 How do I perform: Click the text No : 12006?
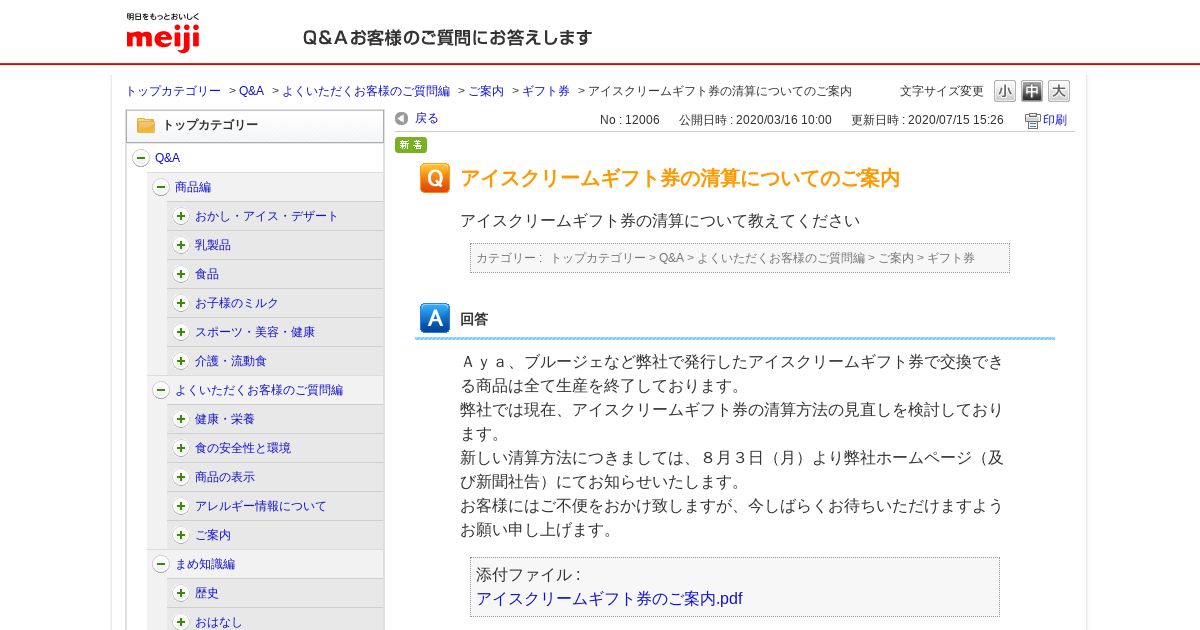(630, 120)
